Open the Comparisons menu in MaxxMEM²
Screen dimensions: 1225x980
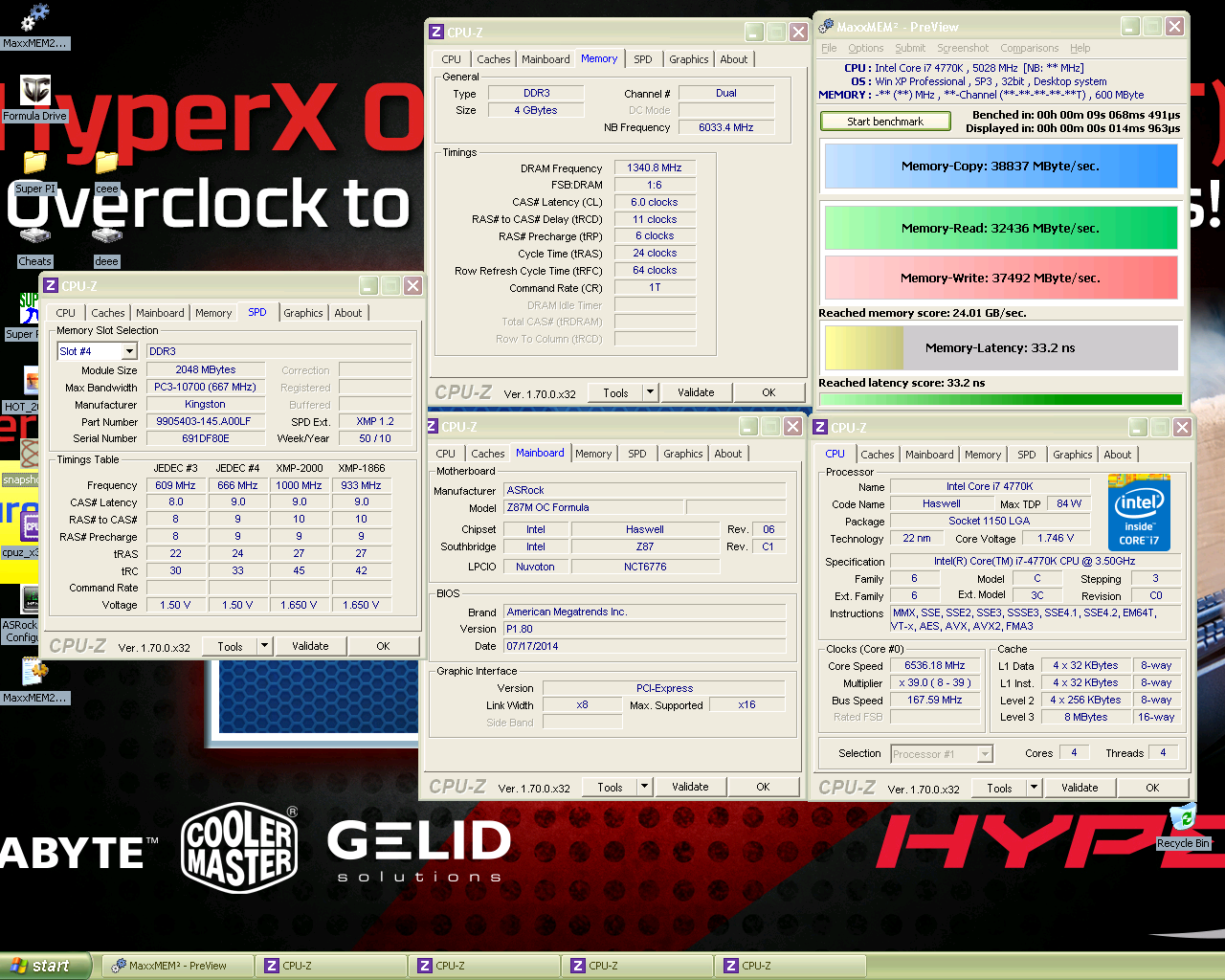[x=1030, y=48]
